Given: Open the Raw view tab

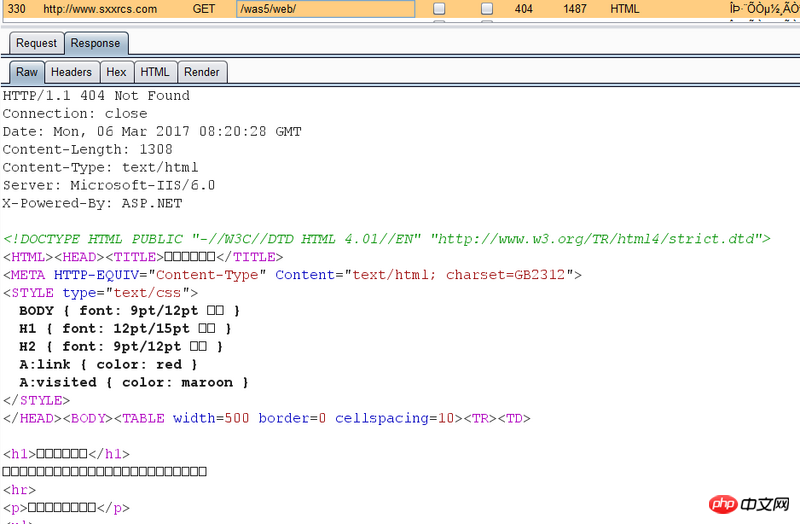Looking at the screenshot, I should (26, 72).
